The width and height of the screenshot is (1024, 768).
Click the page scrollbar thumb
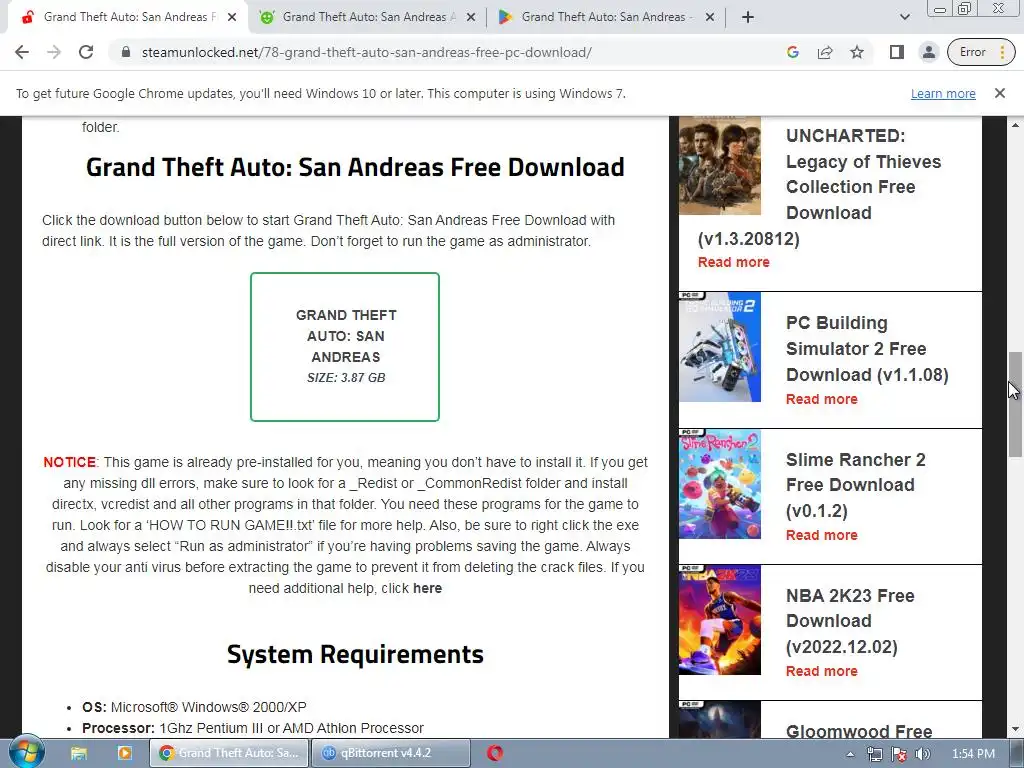(x=1015, y=404)
